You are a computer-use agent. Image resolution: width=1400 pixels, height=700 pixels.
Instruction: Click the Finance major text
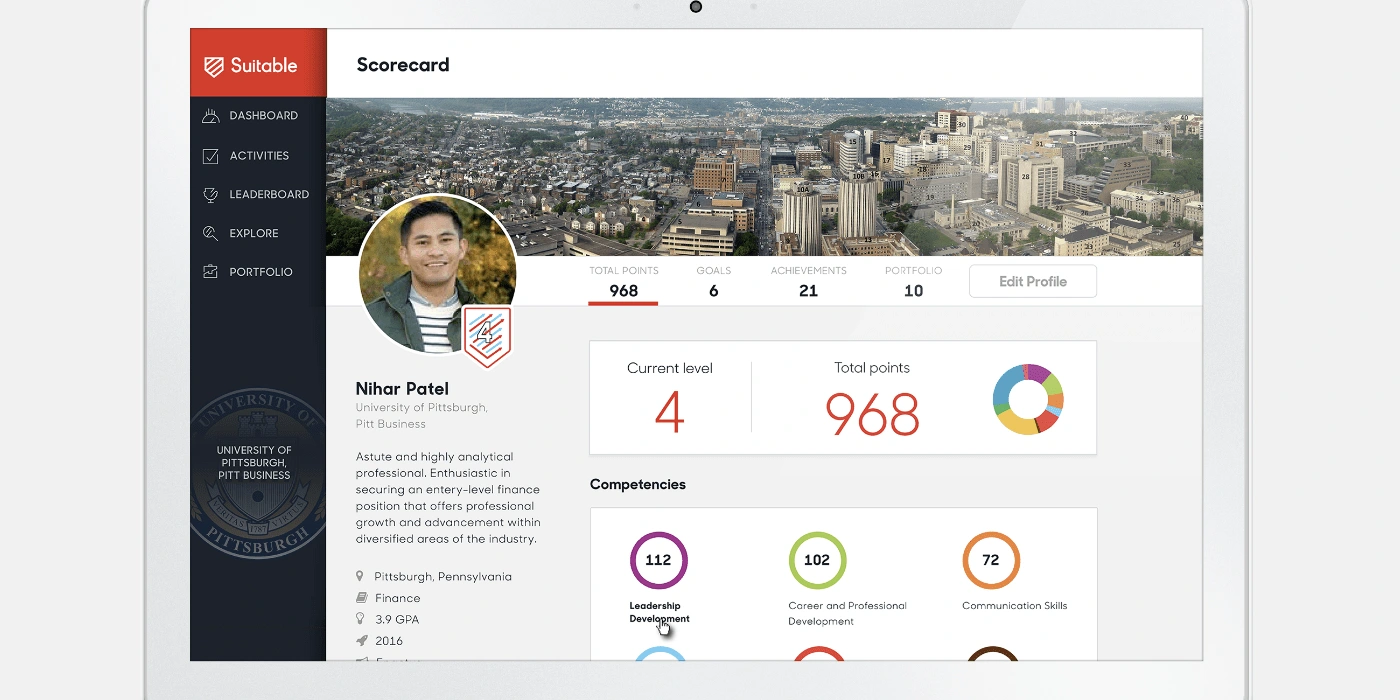tap(398, 598)
